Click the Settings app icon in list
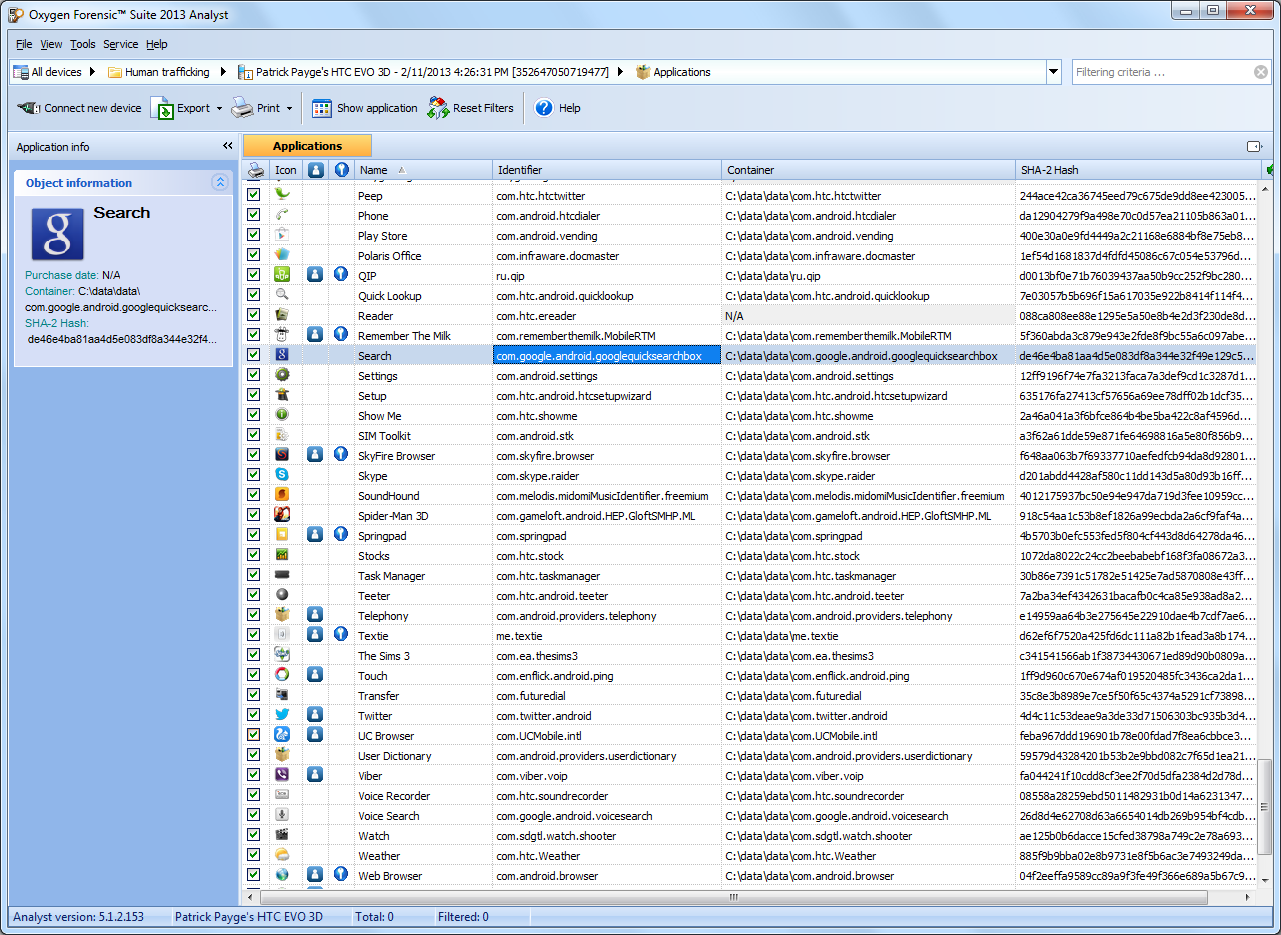 282,375
